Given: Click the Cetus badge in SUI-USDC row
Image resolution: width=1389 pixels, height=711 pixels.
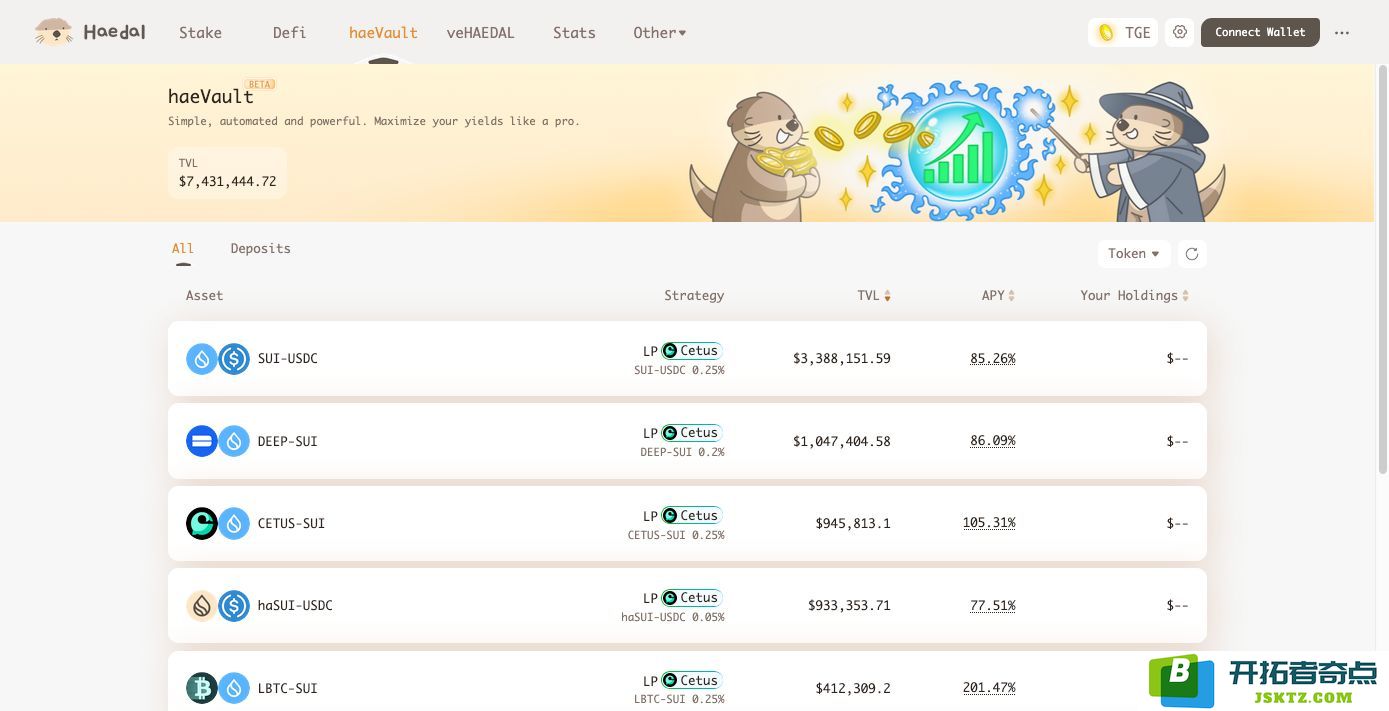Looking at the screenshot, I should click(x=691, y=351).
